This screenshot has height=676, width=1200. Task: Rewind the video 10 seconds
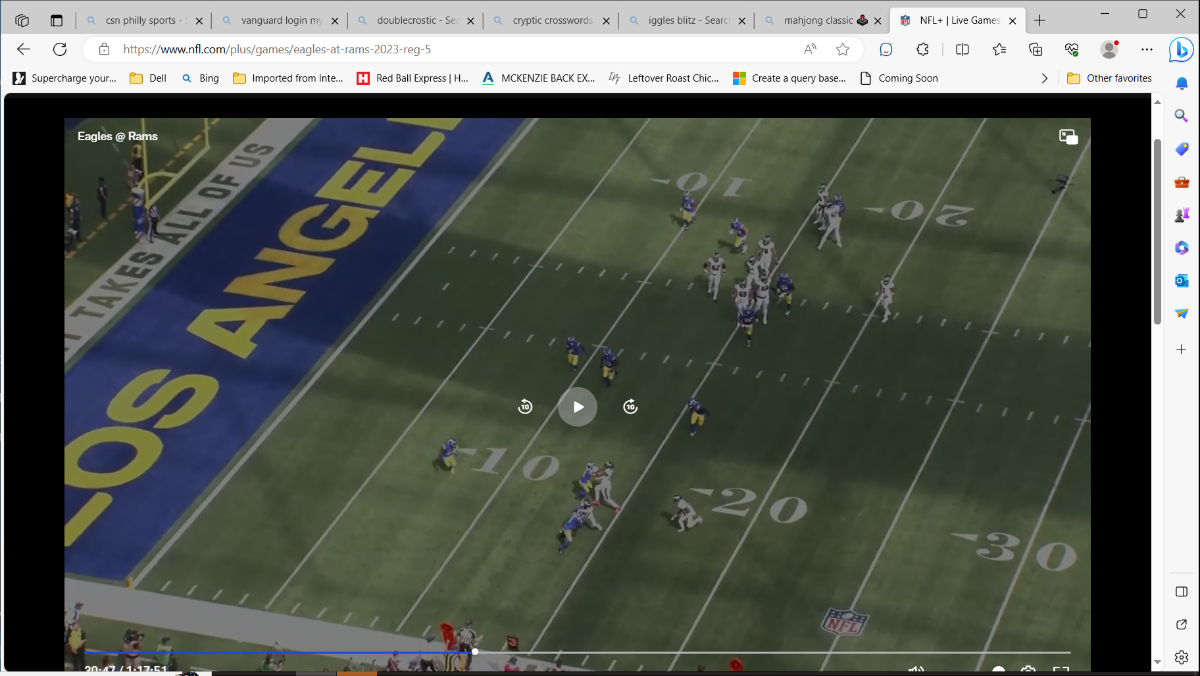525,406
